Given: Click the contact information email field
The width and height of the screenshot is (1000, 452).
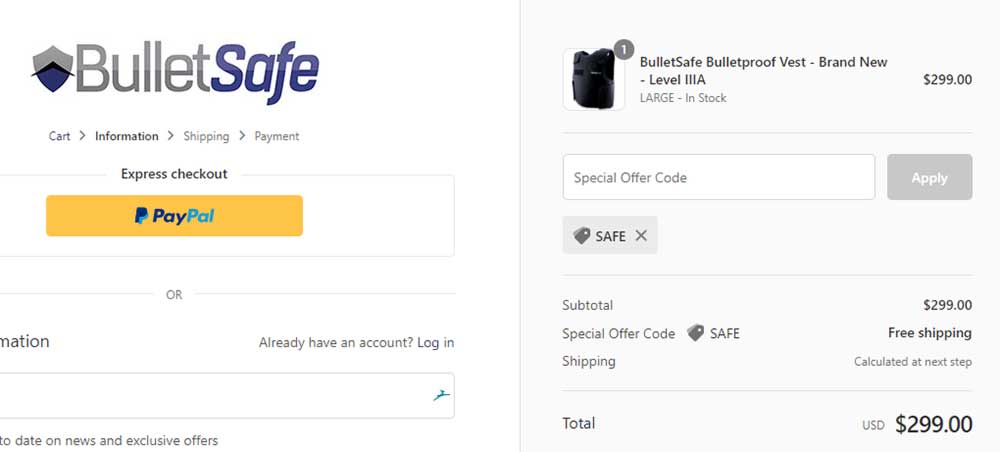Looking at the screenshot, I should pyautogui.click(x=210, y=396).
